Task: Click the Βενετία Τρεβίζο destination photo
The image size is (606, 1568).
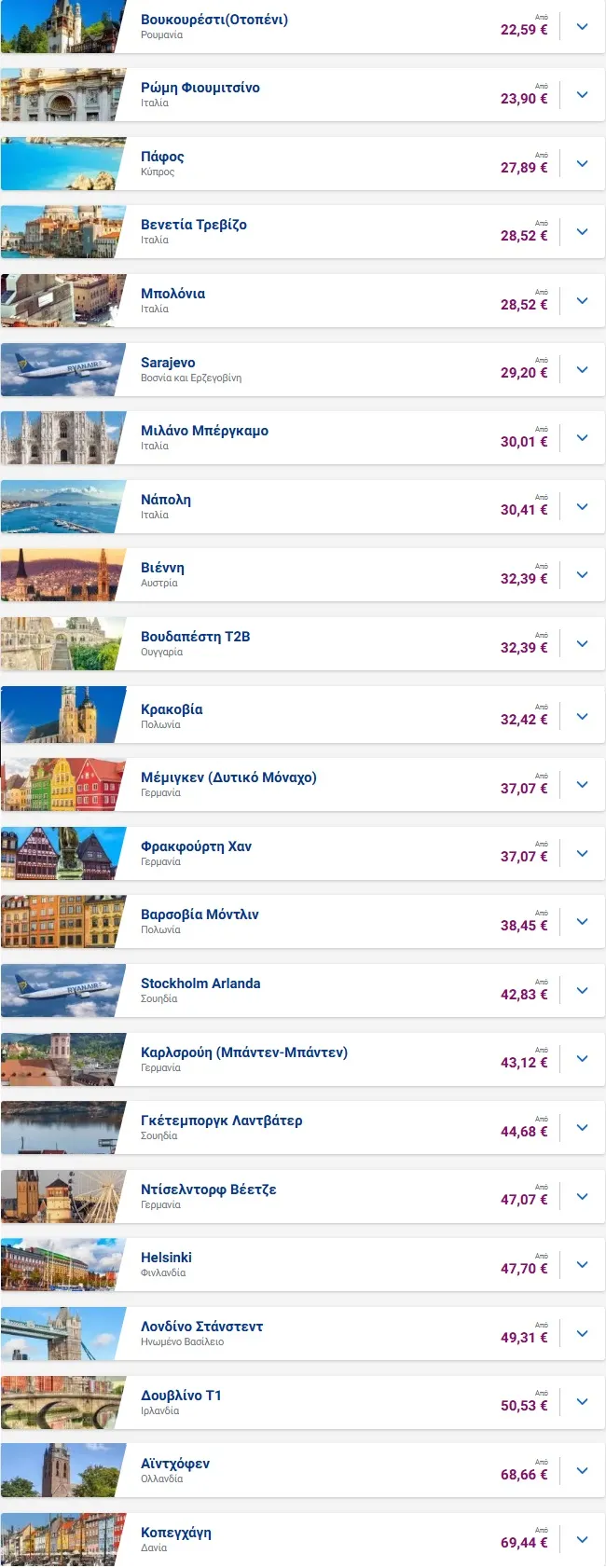Action: pyautogui.click(x=62, y=232)
